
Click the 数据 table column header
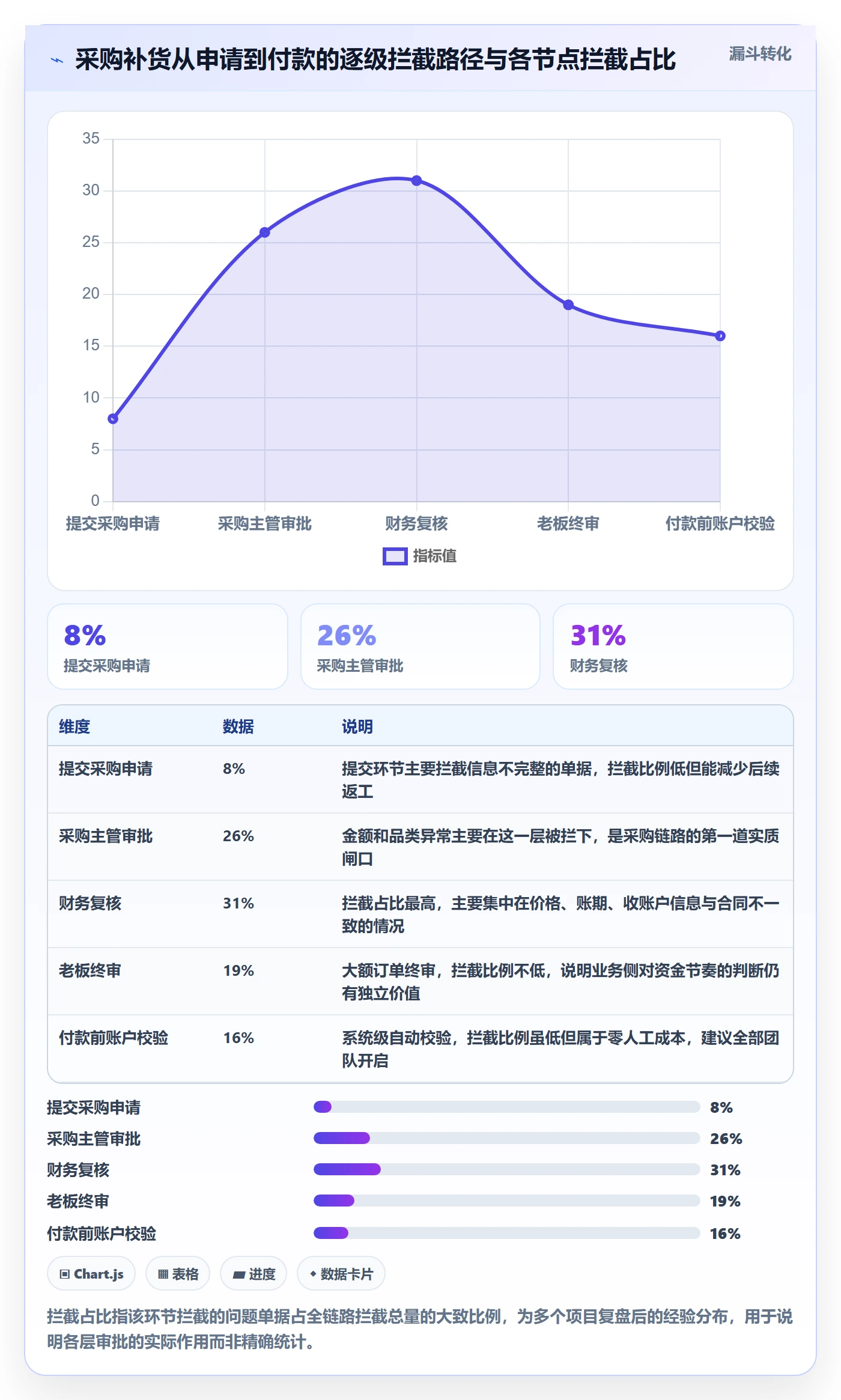(238, 726)
